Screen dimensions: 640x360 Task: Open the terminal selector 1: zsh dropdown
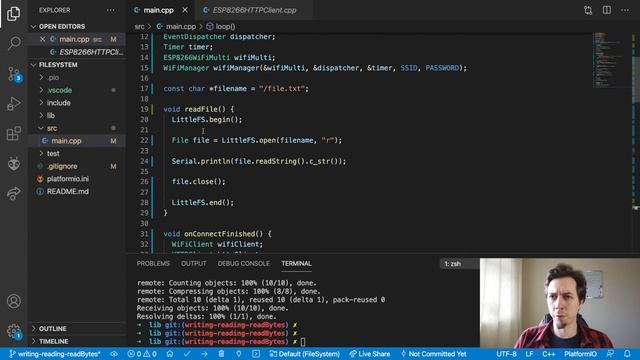click(x=459, y=264)
